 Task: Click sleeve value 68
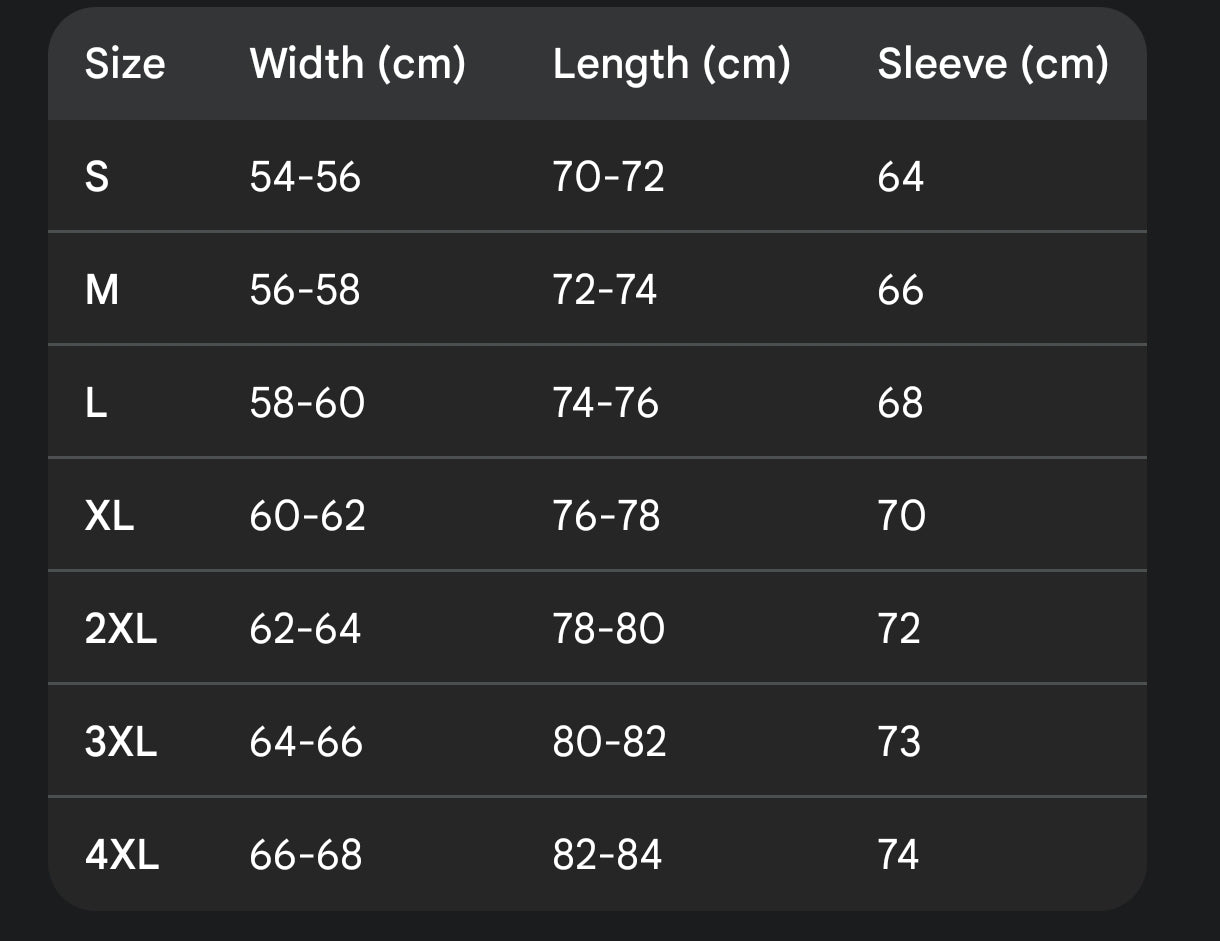(x=900, y=404)
